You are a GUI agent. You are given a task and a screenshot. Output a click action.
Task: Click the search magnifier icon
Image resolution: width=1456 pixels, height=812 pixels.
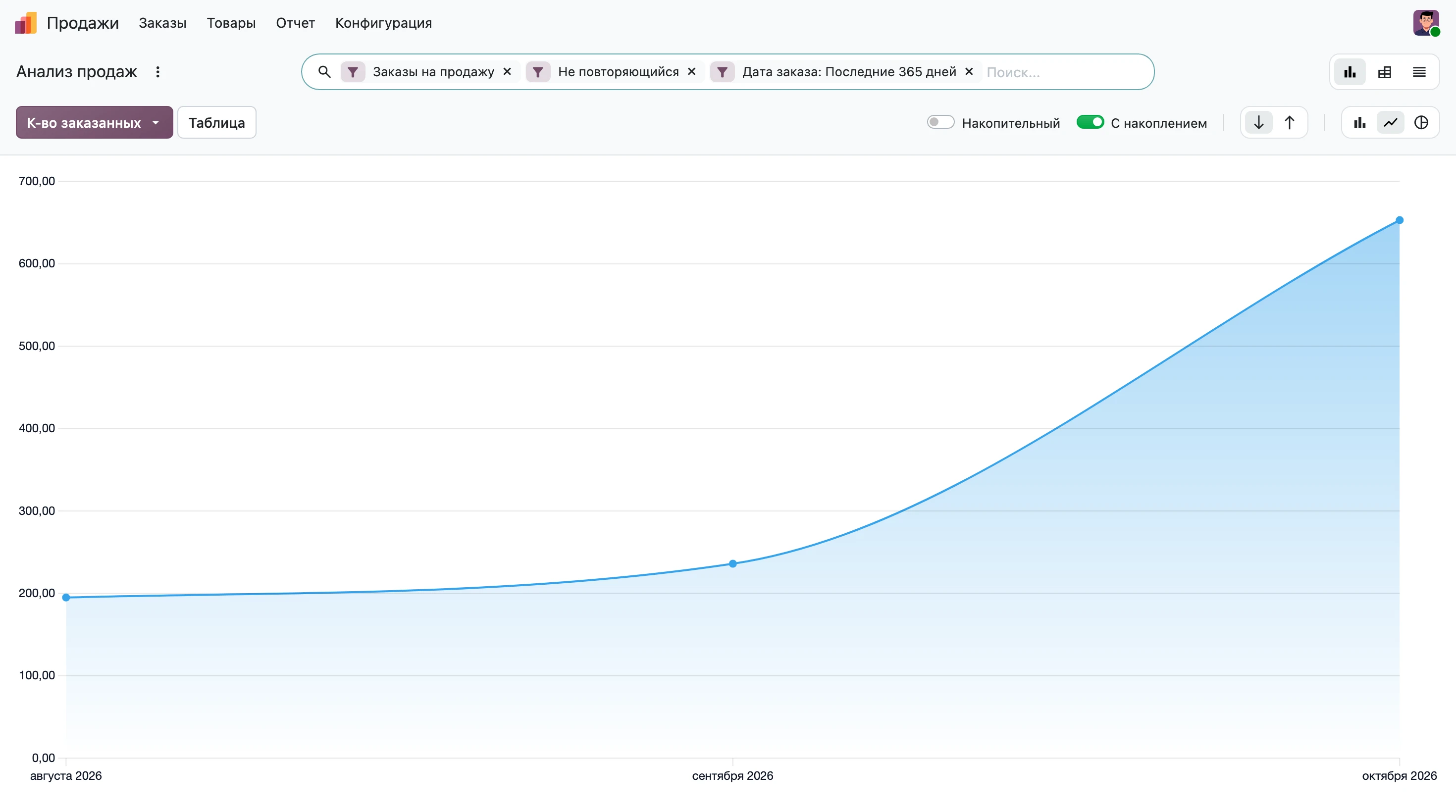click(x=324, y=72)
